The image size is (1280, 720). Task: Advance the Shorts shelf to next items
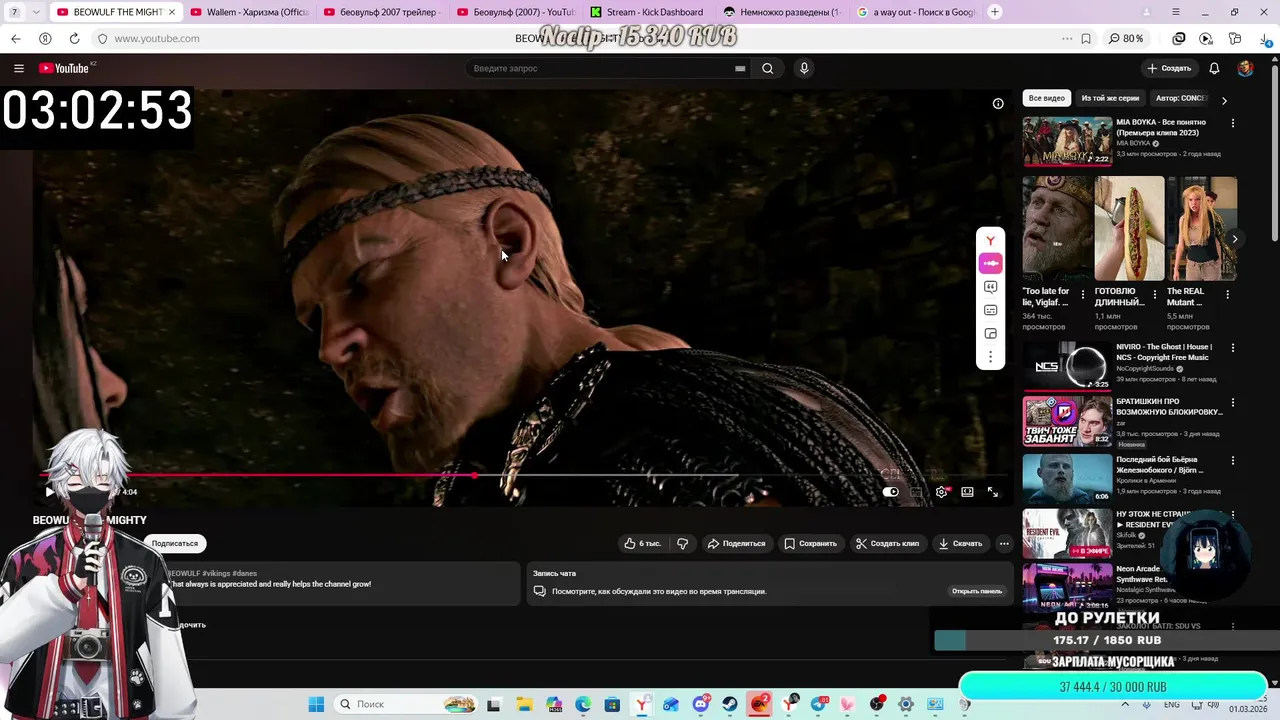pos(1234,239)
